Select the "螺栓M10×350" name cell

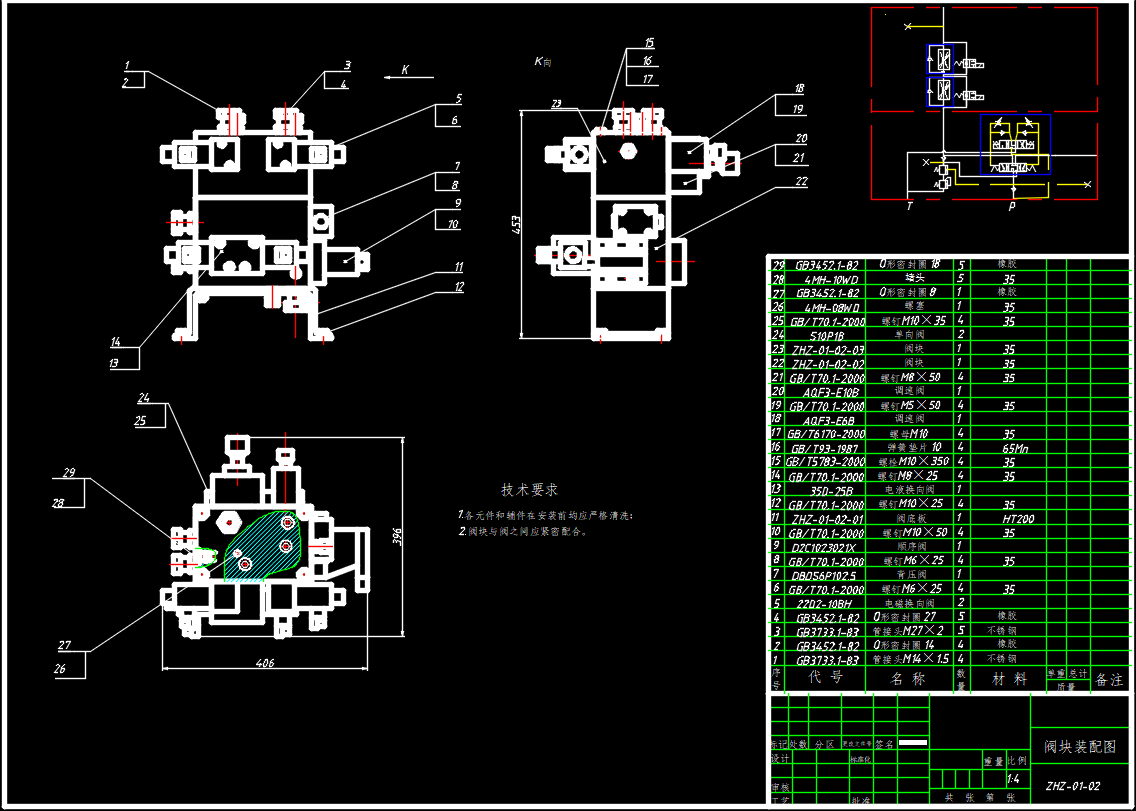pyautogui.click(x=913, y=462)
